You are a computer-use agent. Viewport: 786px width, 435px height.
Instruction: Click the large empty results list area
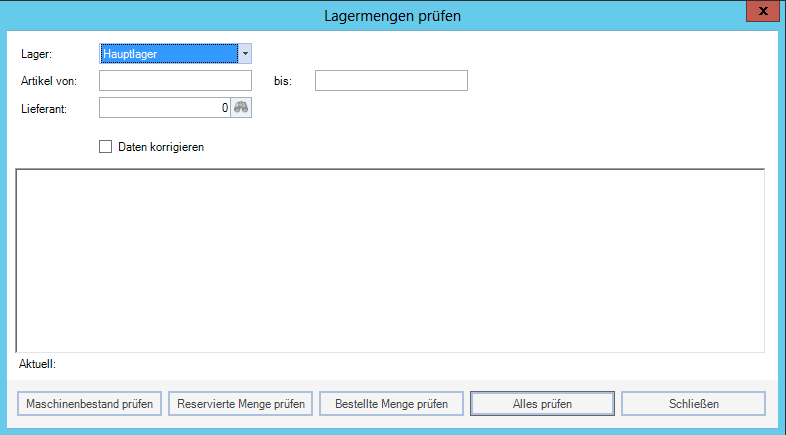[390, 260]
